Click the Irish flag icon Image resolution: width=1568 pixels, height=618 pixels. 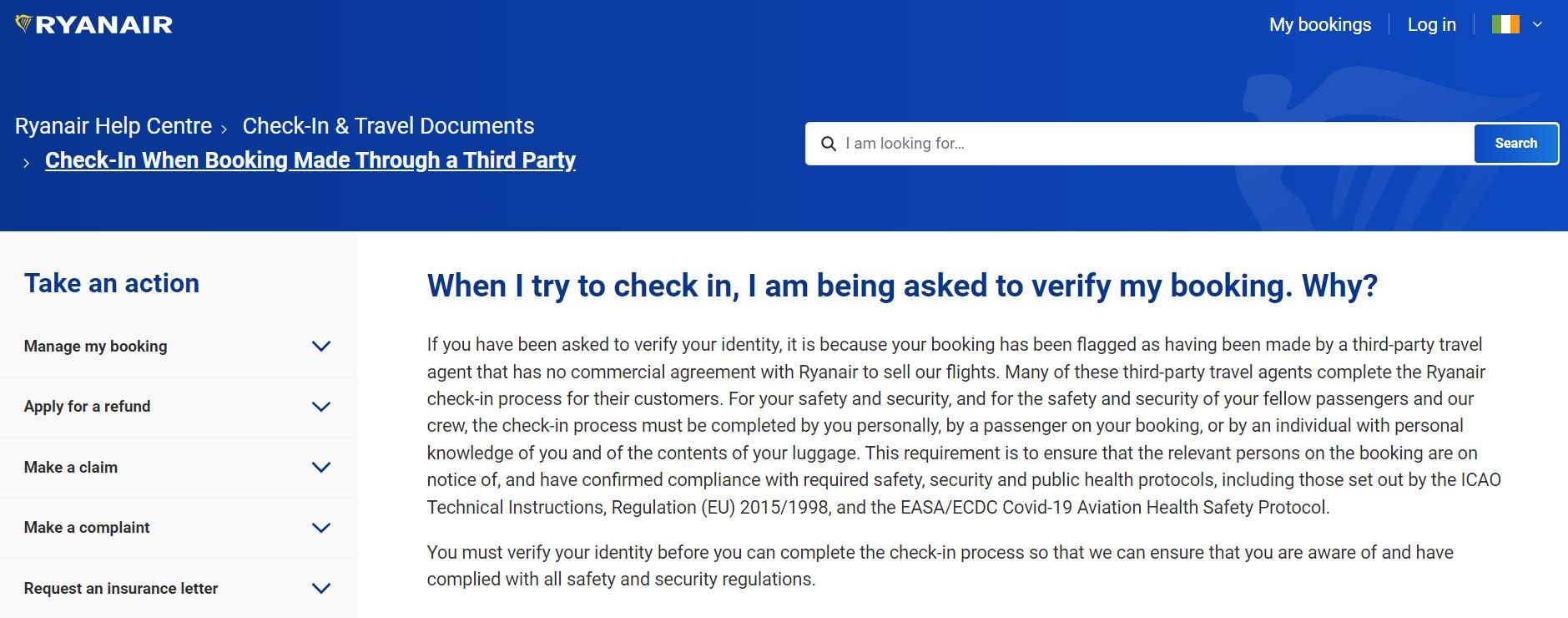(1505, 25)
